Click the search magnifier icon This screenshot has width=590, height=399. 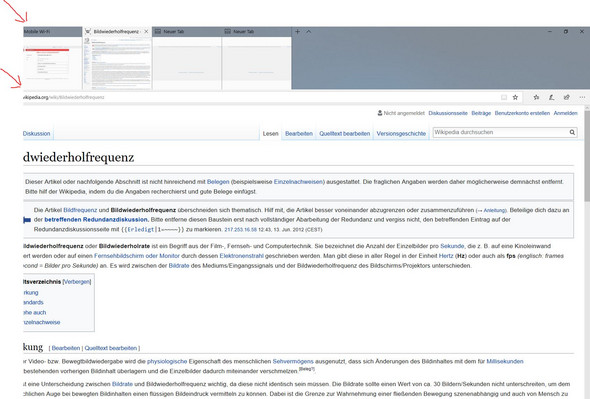[572, 132]
